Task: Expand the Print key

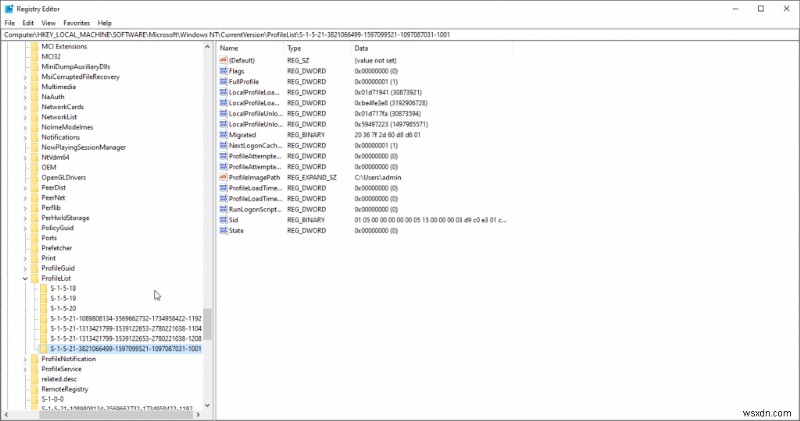Action: click(25, 258)
